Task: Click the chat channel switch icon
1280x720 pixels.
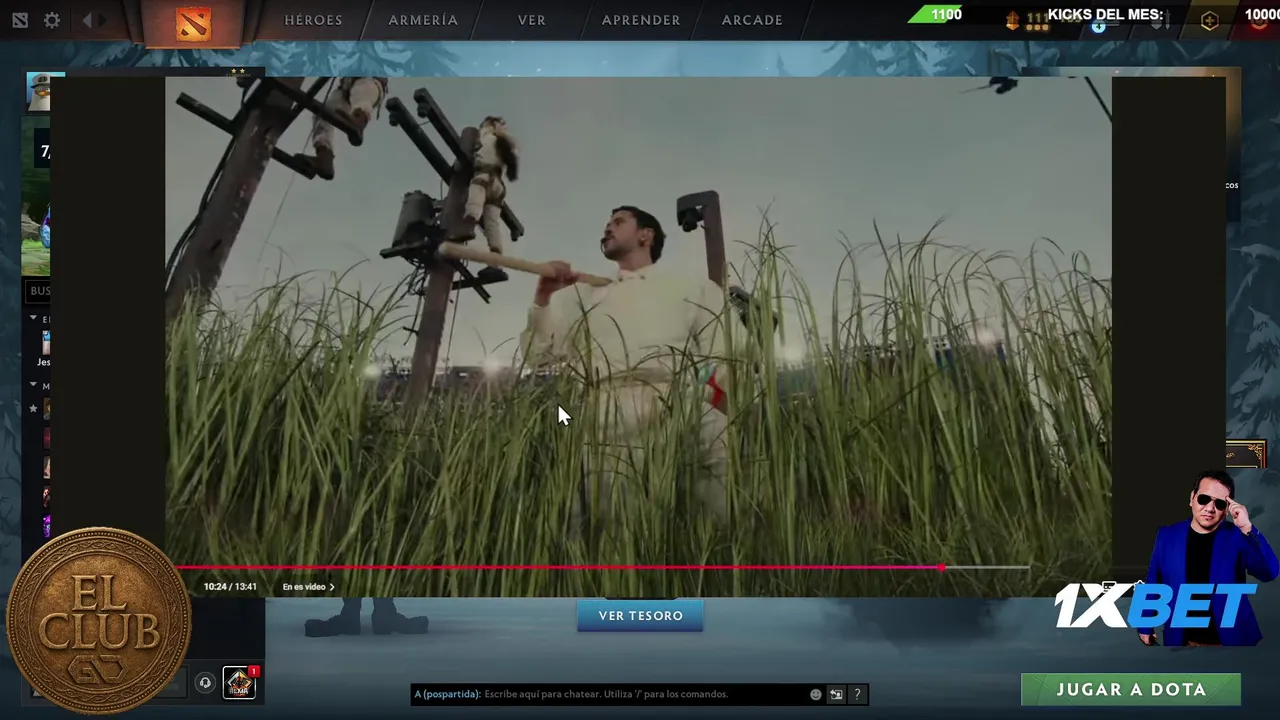Action: coord(836,694)
